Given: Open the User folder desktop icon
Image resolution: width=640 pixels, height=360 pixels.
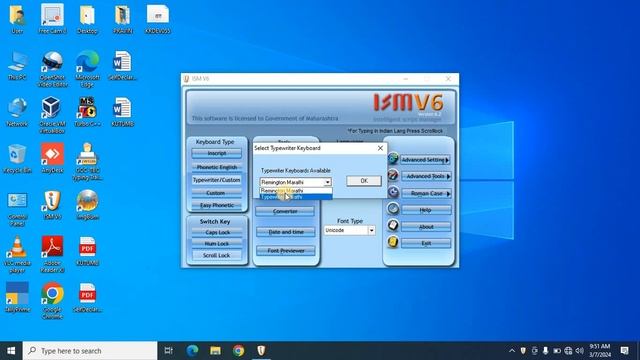Looking at the screenshot, I should (17, 19).
